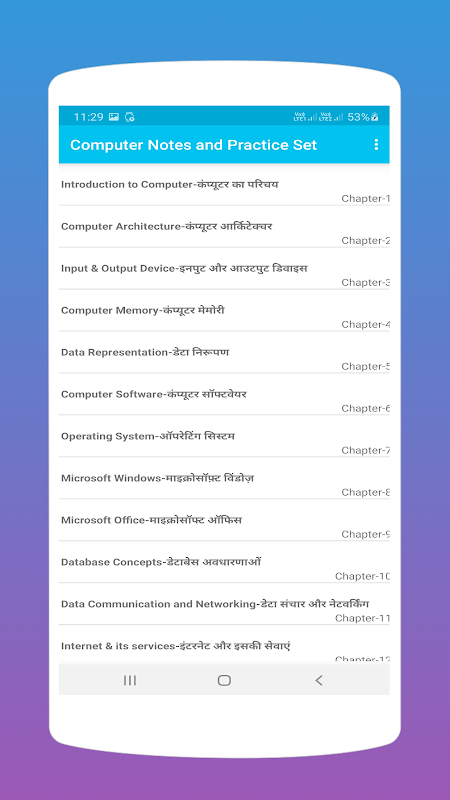Tap the image notification icon in status bar
Image resolution: width=450 pixels, height=800 pixels.
[x=114, y=117]
